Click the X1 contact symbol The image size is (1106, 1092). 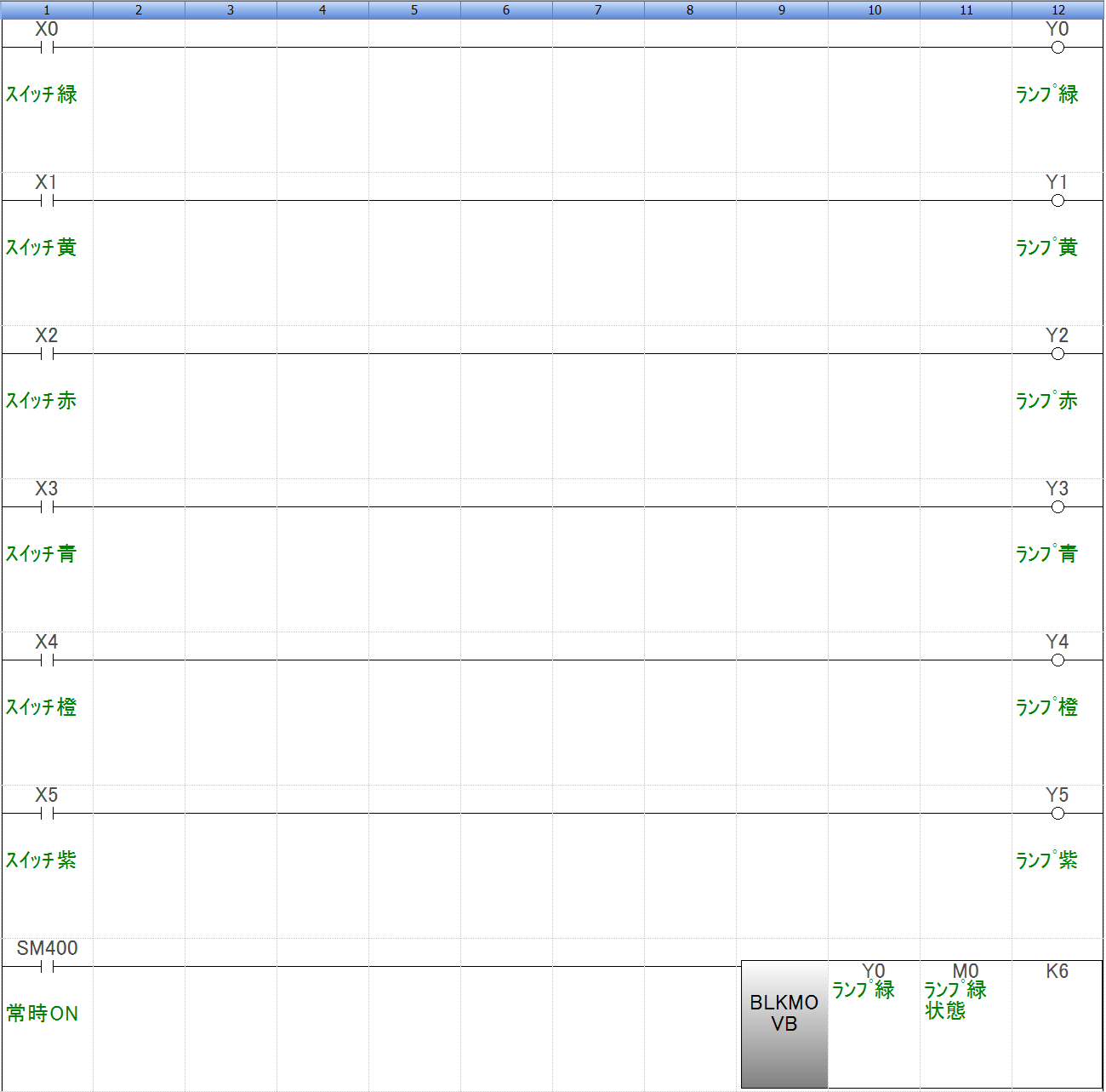pos(47,201)
